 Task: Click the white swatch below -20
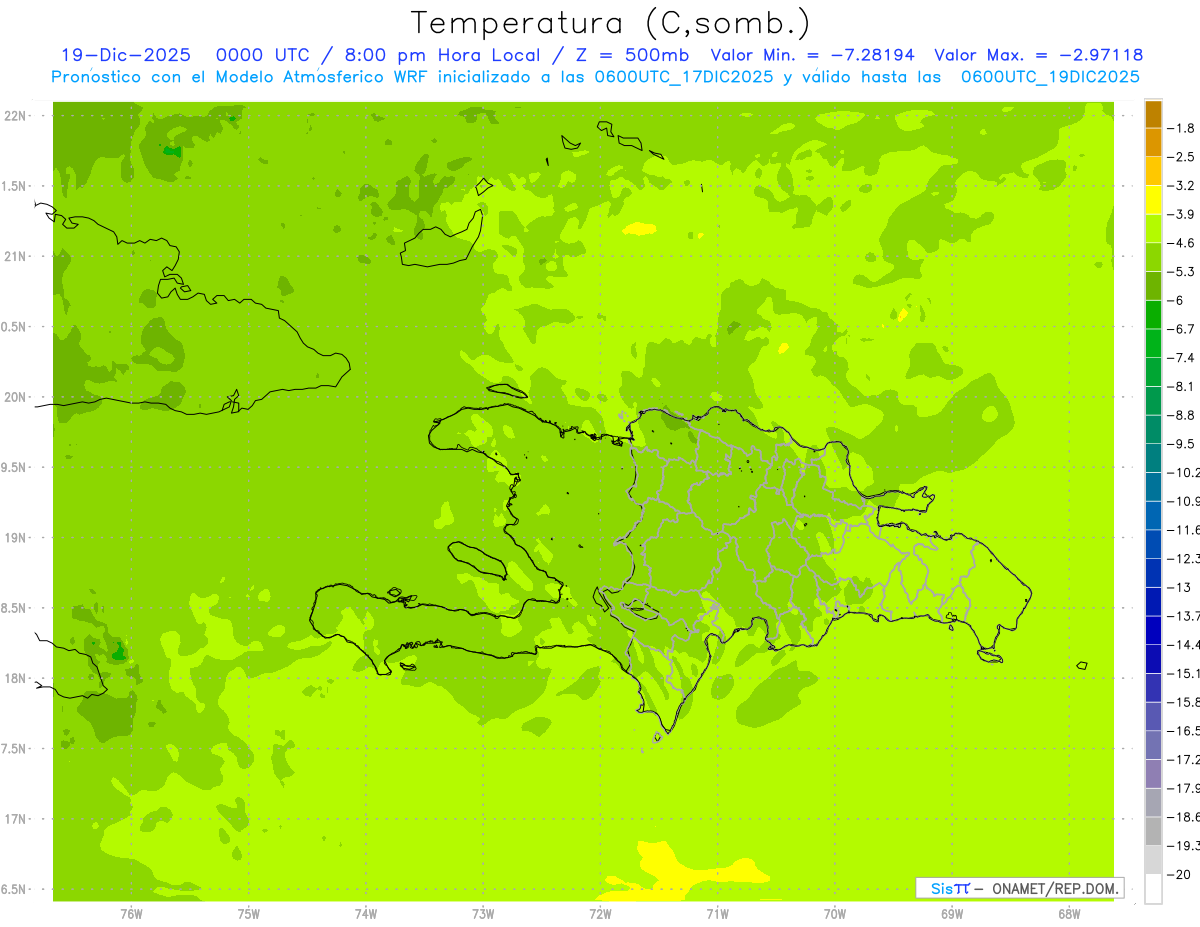[1153, 889]
